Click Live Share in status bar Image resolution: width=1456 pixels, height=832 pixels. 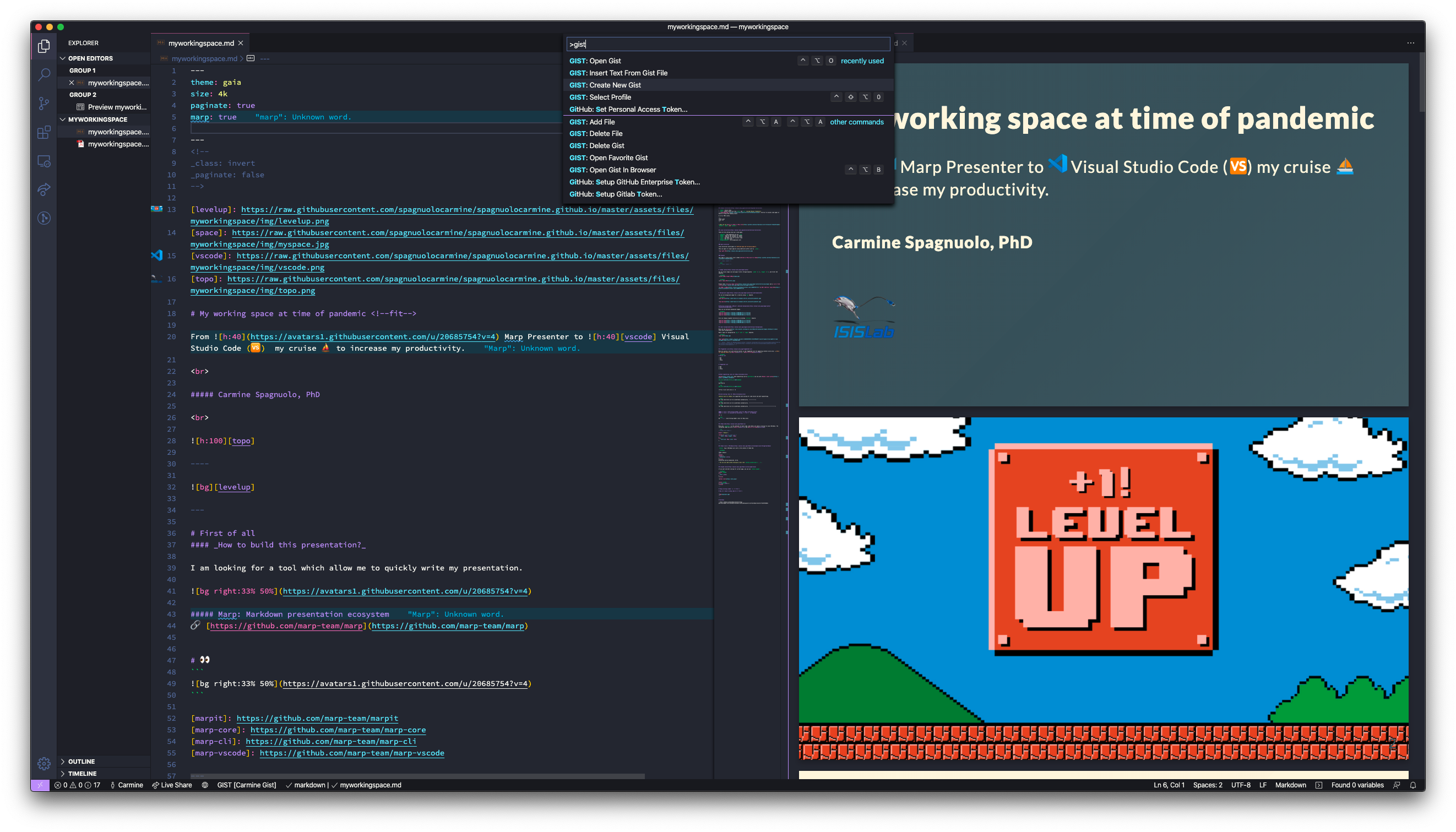coord(172,785)
